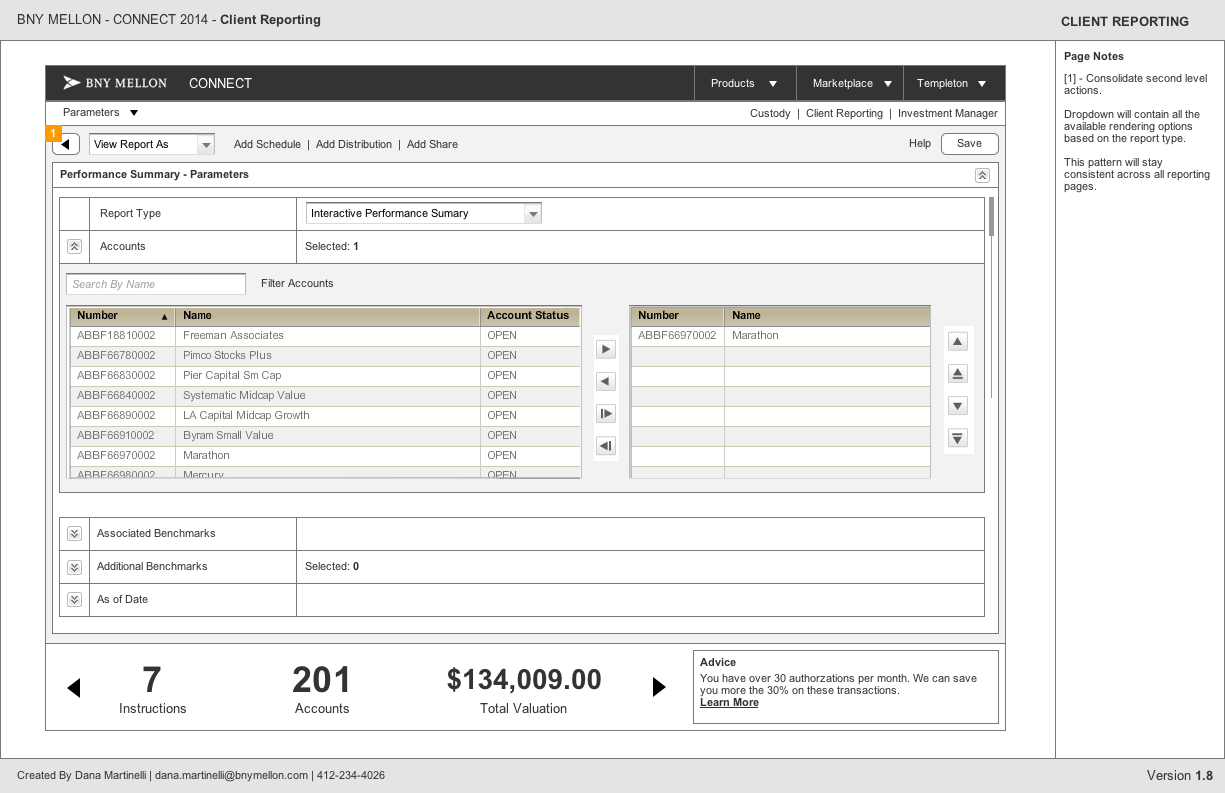This screenshot has width=1225, height=793.
Task: Open the Products menu
Action: (x=744, y=84)
